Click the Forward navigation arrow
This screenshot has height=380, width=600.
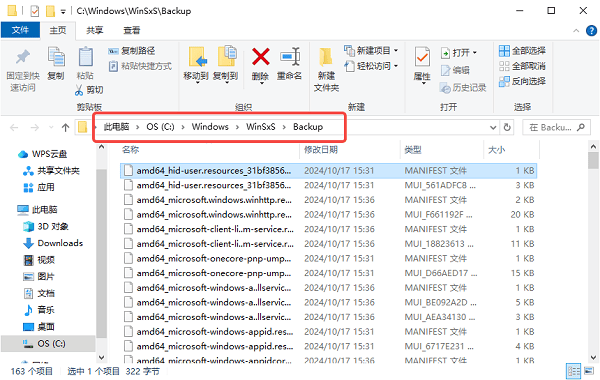pyautogui.click(x=34, y=127)
